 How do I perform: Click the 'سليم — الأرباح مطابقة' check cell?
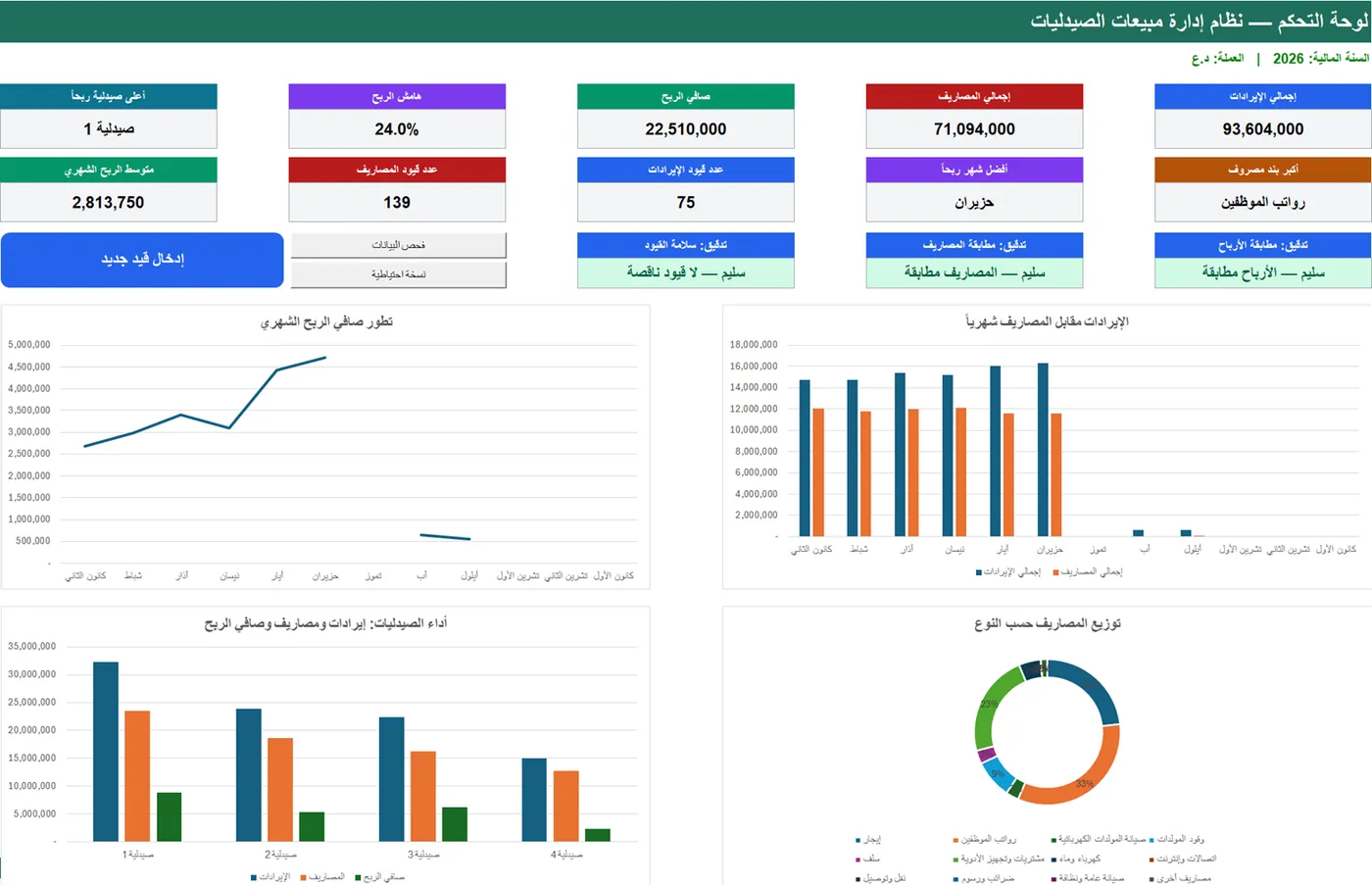click(x=1262, y=273)
